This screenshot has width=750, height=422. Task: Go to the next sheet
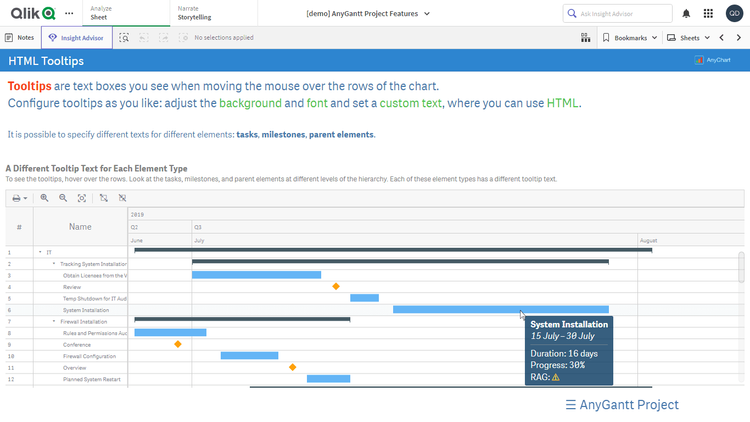[x=737, y=37]
